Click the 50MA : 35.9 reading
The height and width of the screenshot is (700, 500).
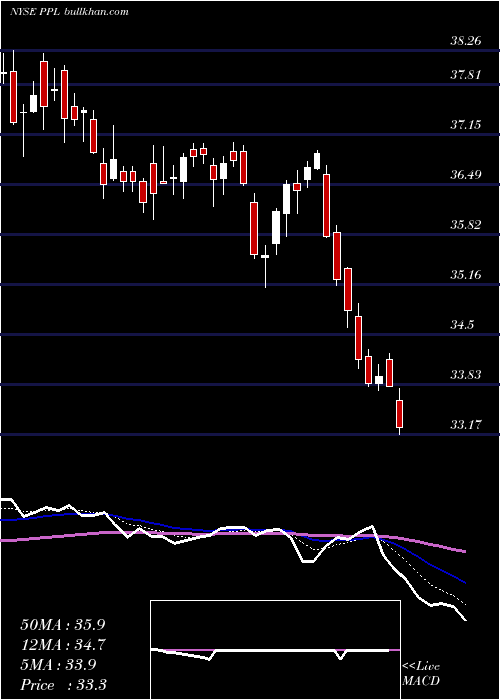click(x=63, y=625)
